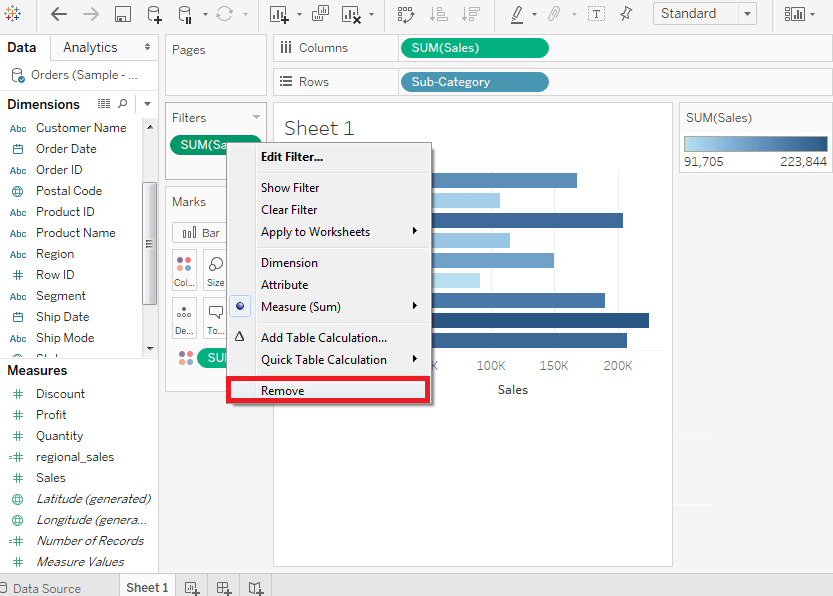Click the Group Members paperclip icon
The height and width of the screenshot is (596, 833).
[554, 14]
